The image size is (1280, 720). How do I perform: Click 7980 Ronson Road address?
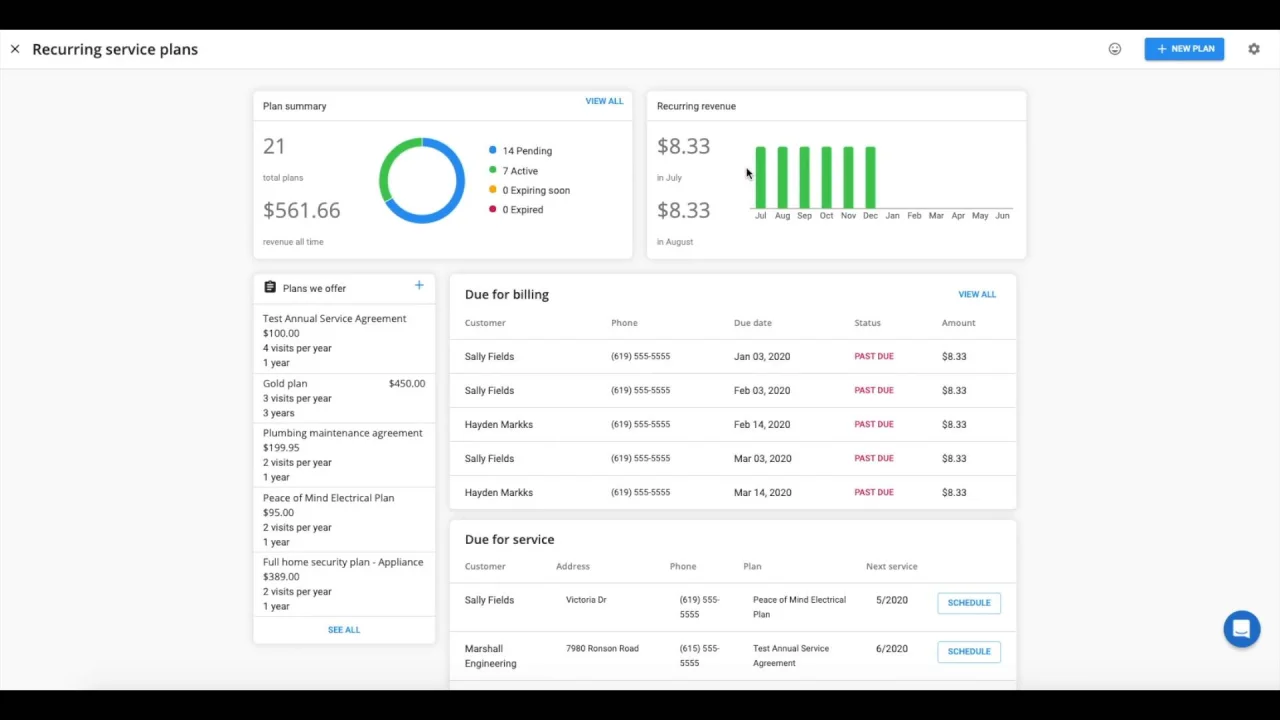pyautogui.click(x=602, y=648)
